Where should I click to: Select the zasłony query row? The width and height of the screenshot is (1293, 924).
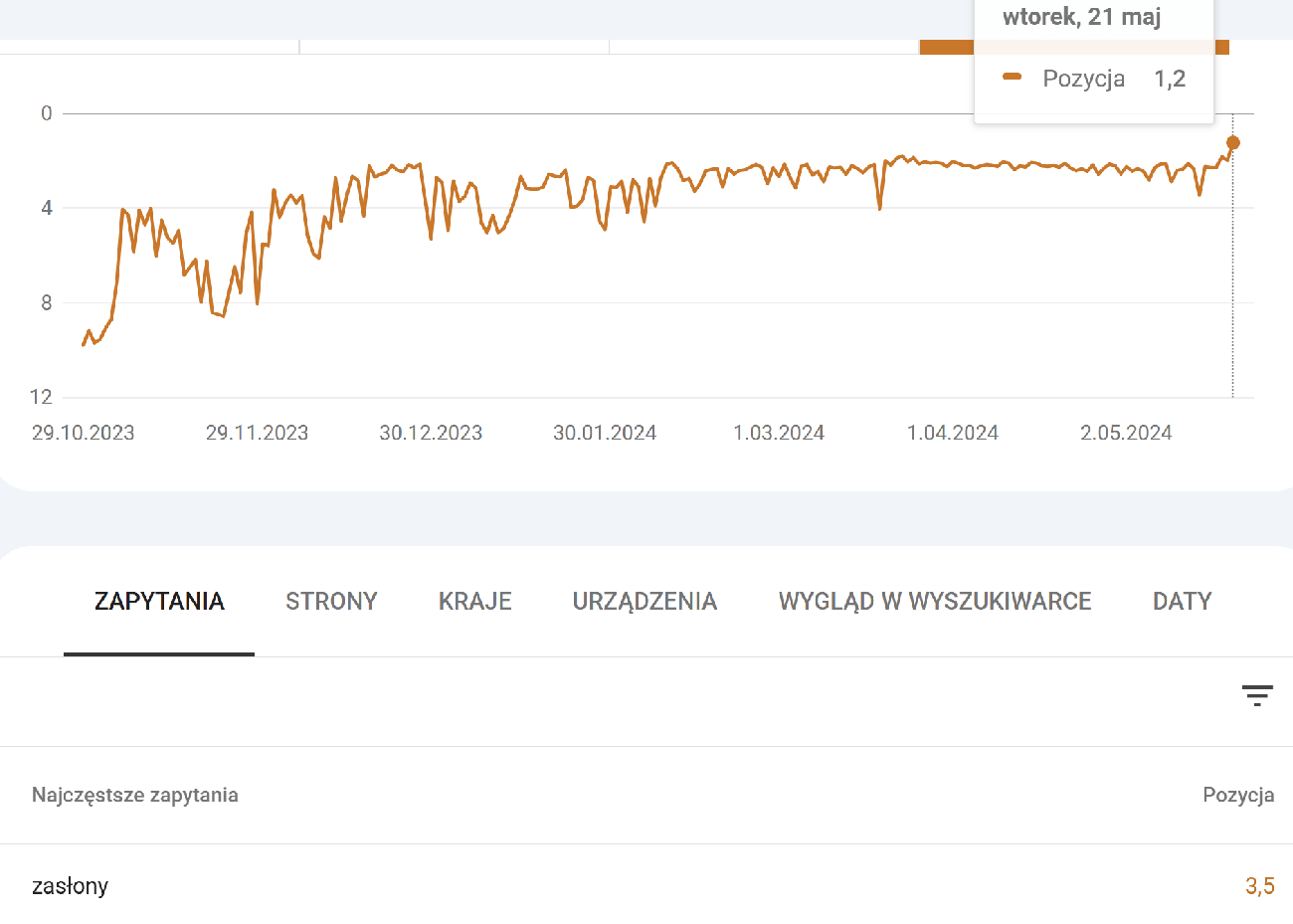[70, 886]
